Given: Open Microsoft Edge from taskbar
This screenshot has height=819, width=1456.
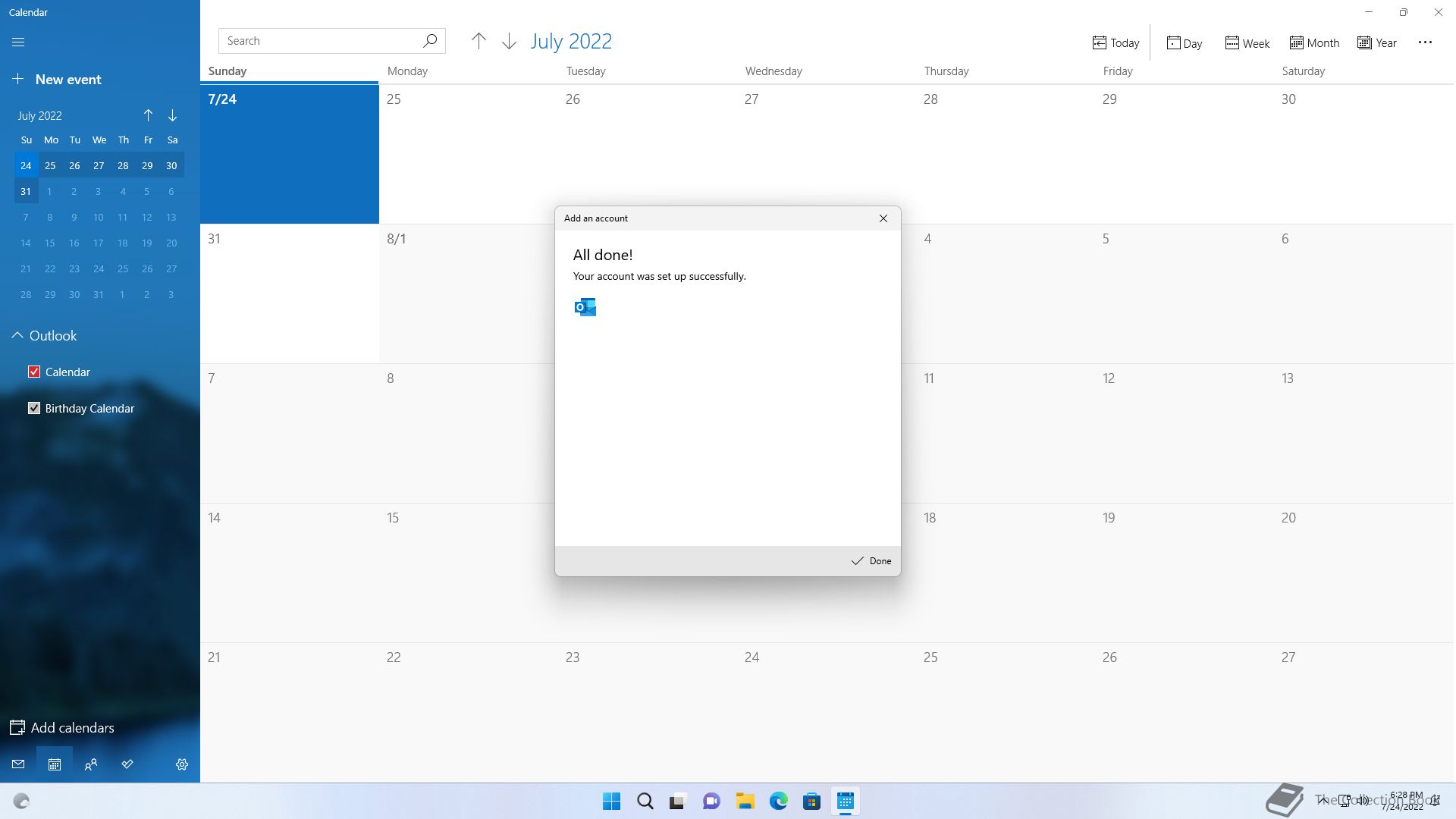Looking at the screenshot, I should [779, 802].
